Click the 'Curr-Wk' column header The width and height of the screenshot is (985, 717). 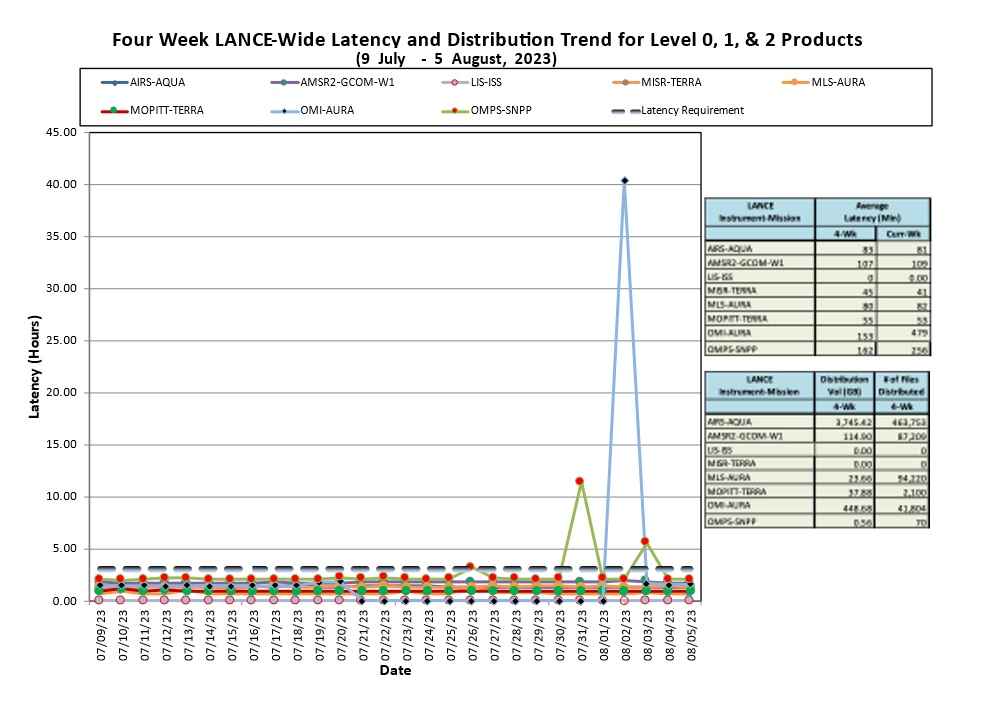[x=903, y=234]
